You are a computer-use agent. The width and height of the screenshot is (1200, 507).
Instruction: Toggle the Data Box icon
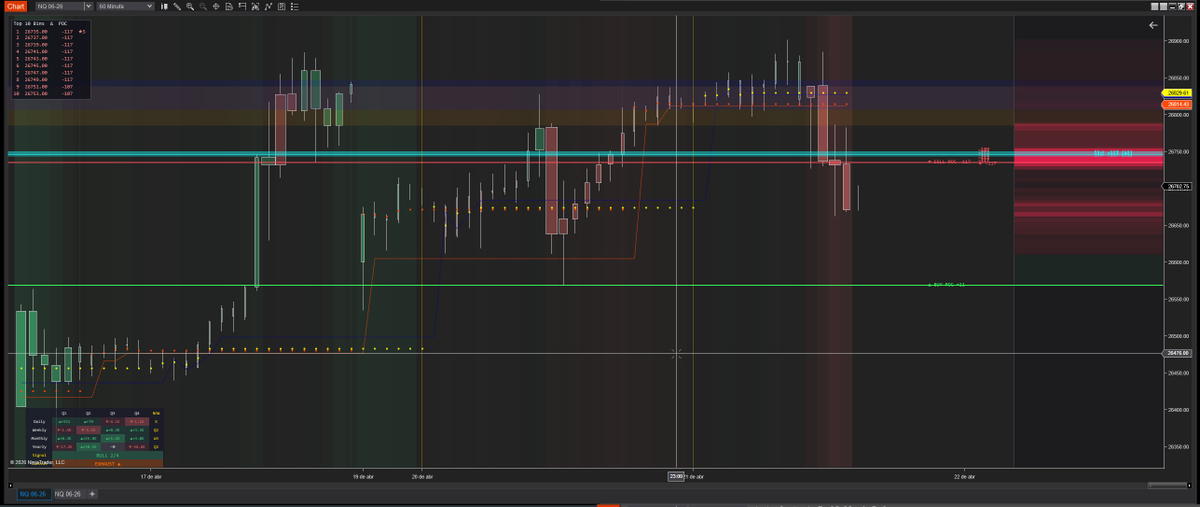[229, 6]
